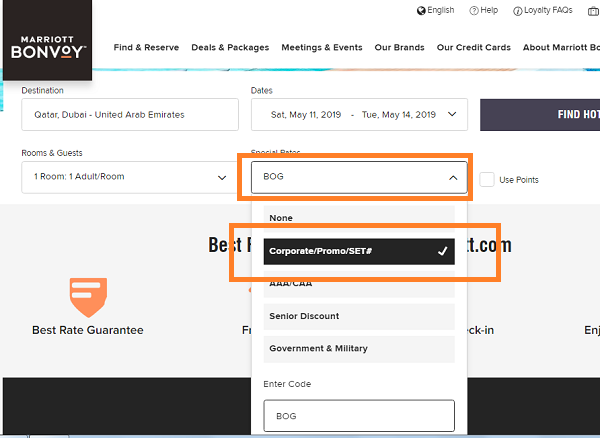Click the check-out date Tue, May 14, 2019

click(x=399, y=115)
